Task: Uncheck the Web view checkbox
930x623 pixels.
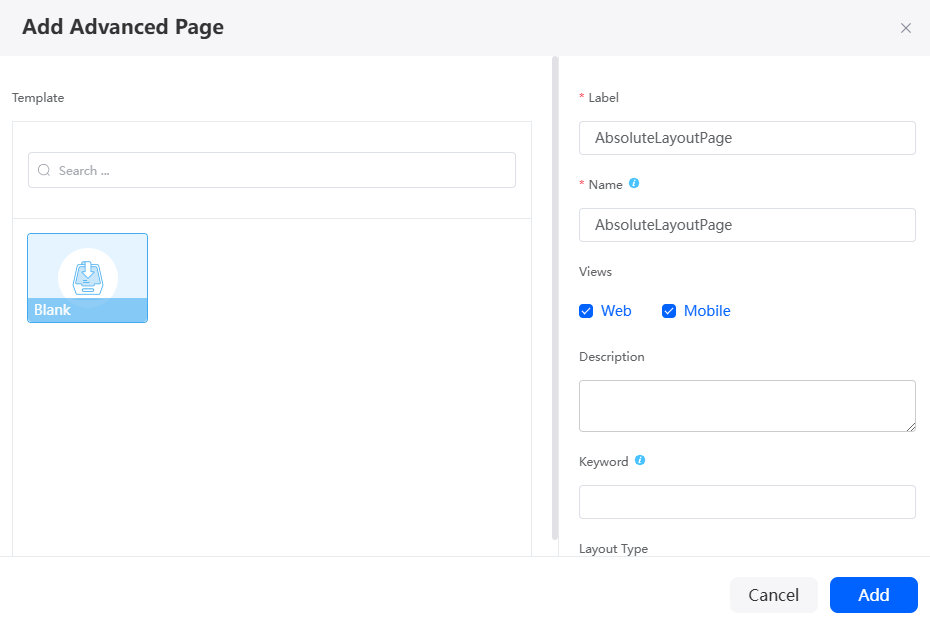Action: pyautogui.click(x=586, y=311)
